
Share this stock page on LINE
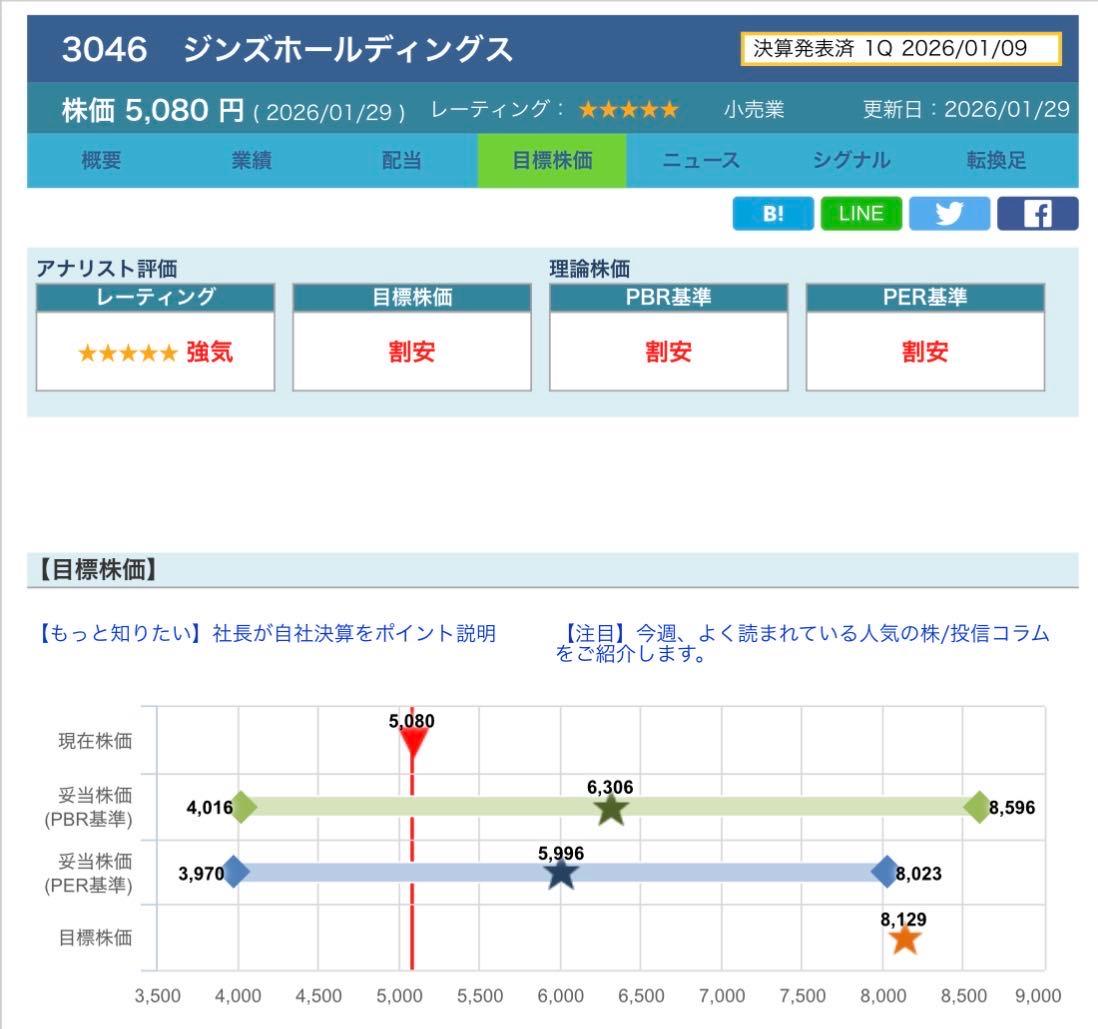(861, 212)
